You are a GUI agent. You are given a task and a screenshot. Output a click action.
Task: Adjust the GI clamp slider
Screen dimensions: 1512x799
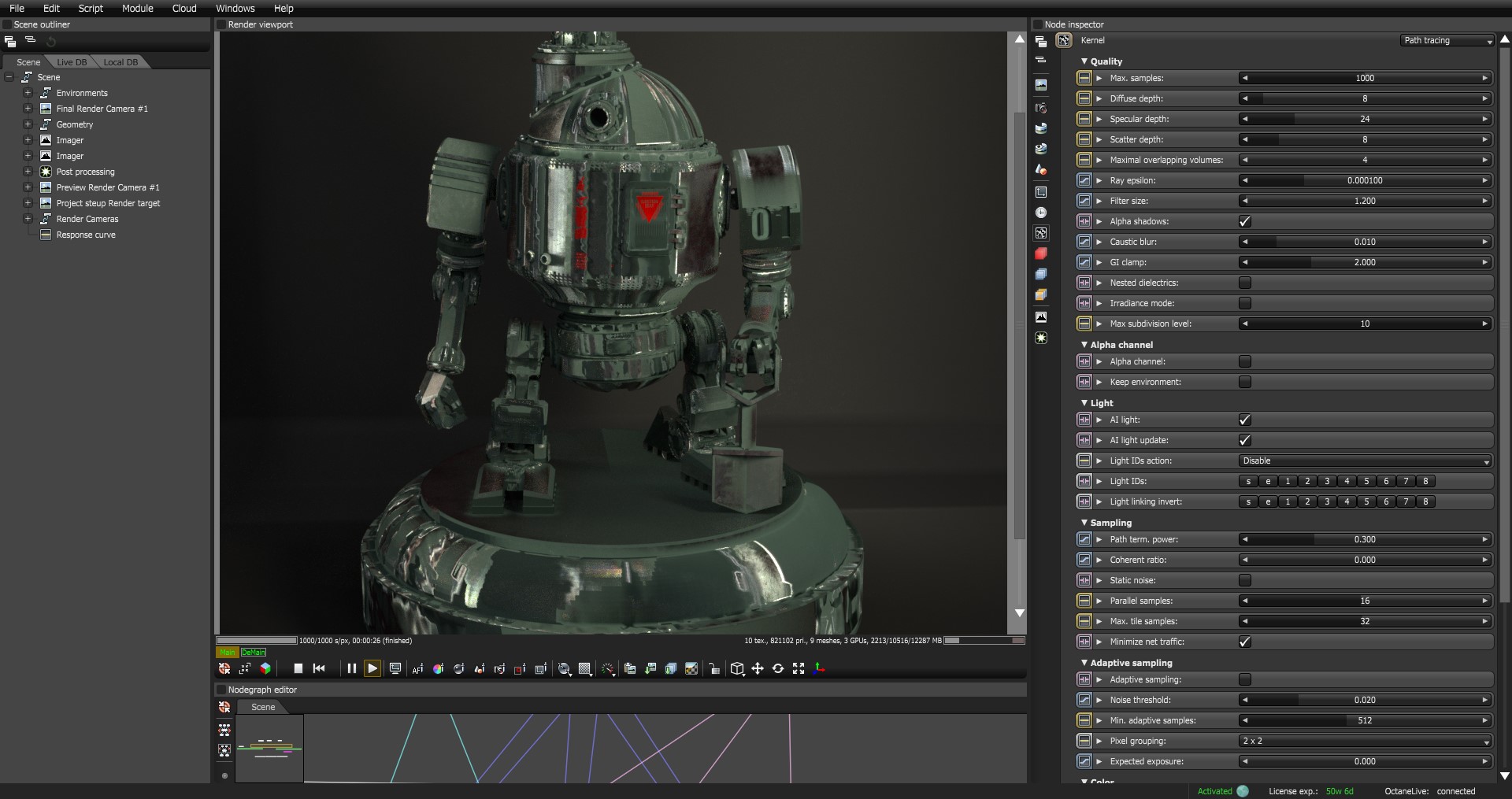[x=1364, y=262]
